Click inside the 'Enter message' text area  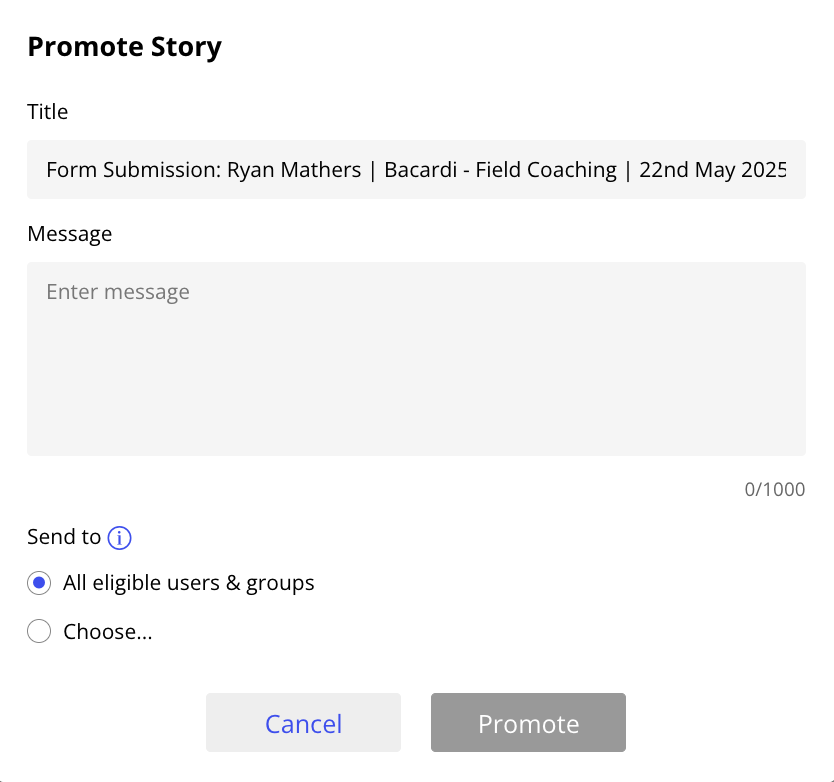tap(416, 358)
